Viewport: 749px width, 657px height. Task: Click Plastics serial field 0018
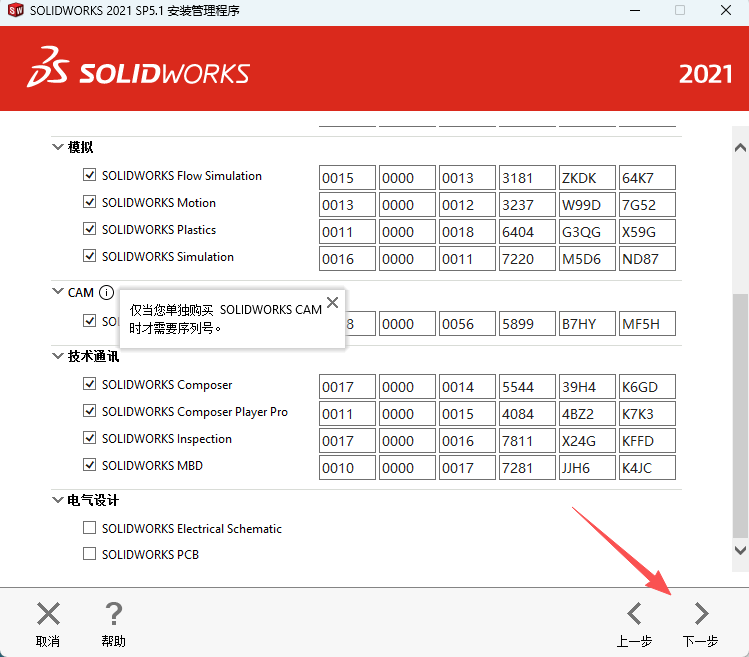467,232
